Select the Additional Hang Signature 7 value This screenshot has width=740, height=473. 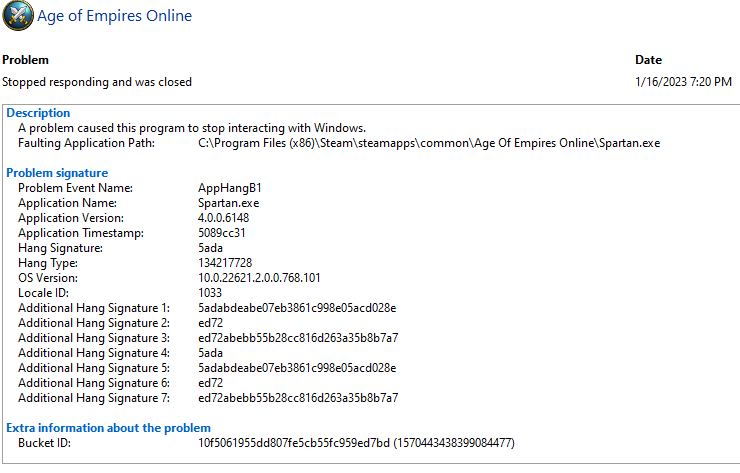[x=298, y=398]
